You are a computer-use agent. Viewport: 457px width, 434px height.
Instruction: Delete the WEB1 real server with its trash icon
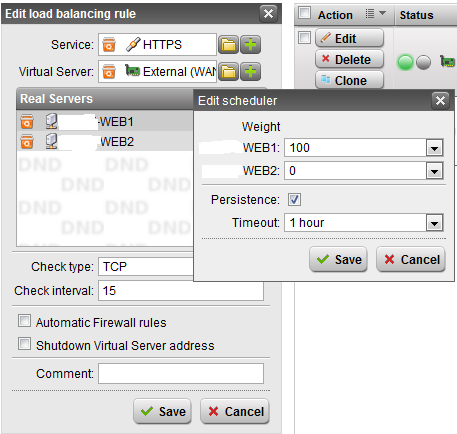[27, 122]
